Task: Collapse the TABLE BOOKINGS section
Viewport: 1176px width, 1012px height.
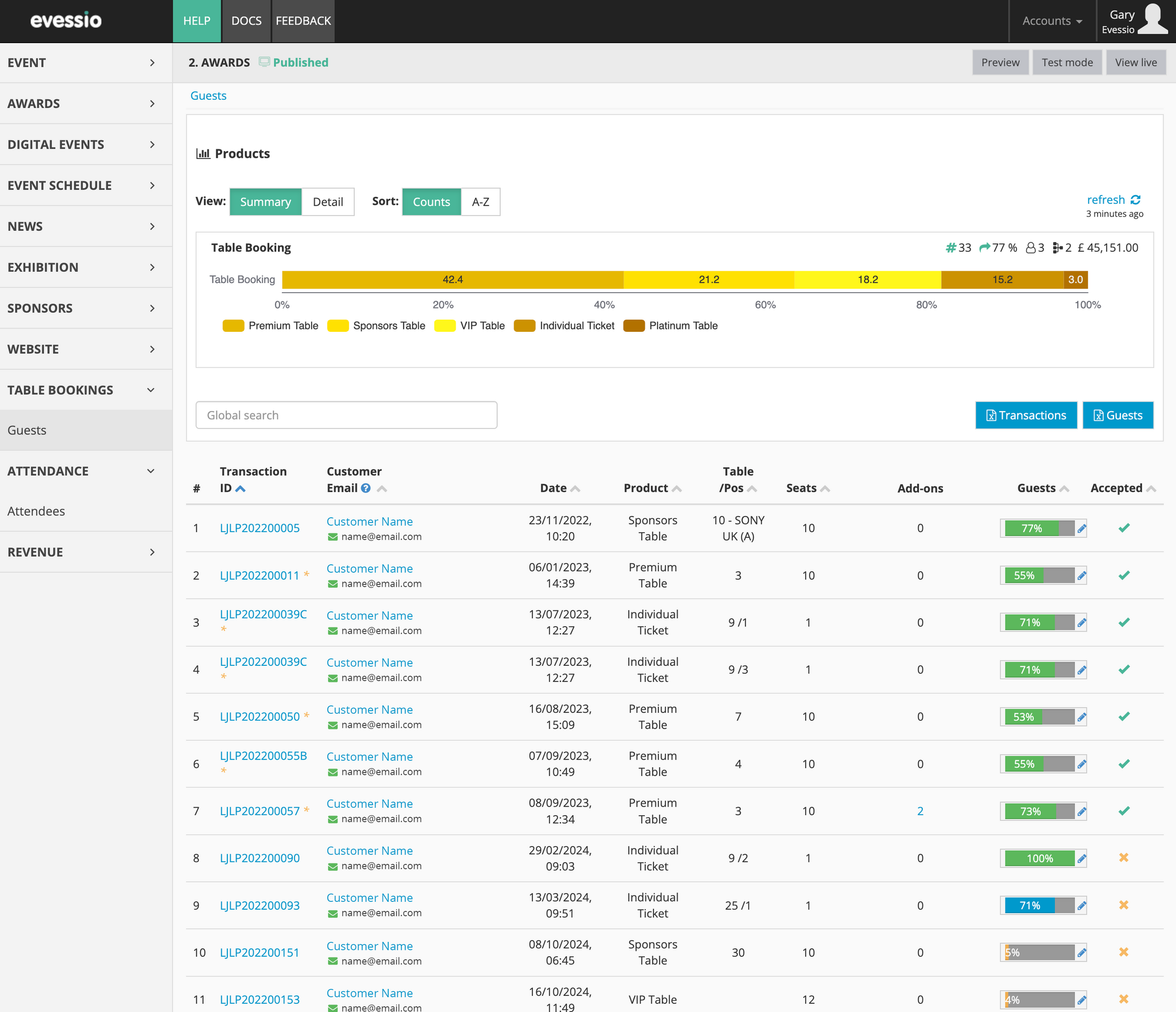Action: tap(86, 390)
